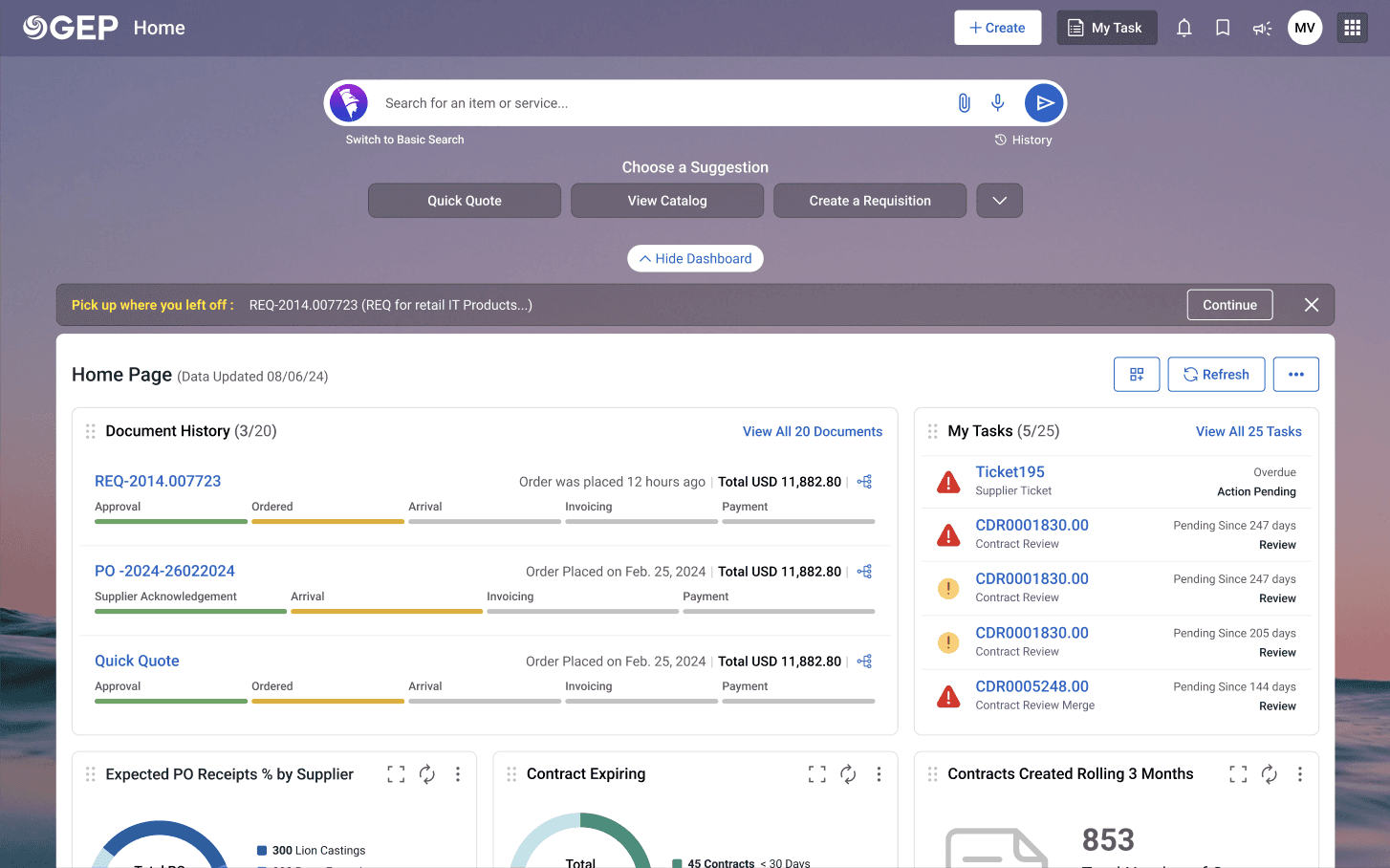Attach a file using the paperclip icon

(x=964, y=103)
